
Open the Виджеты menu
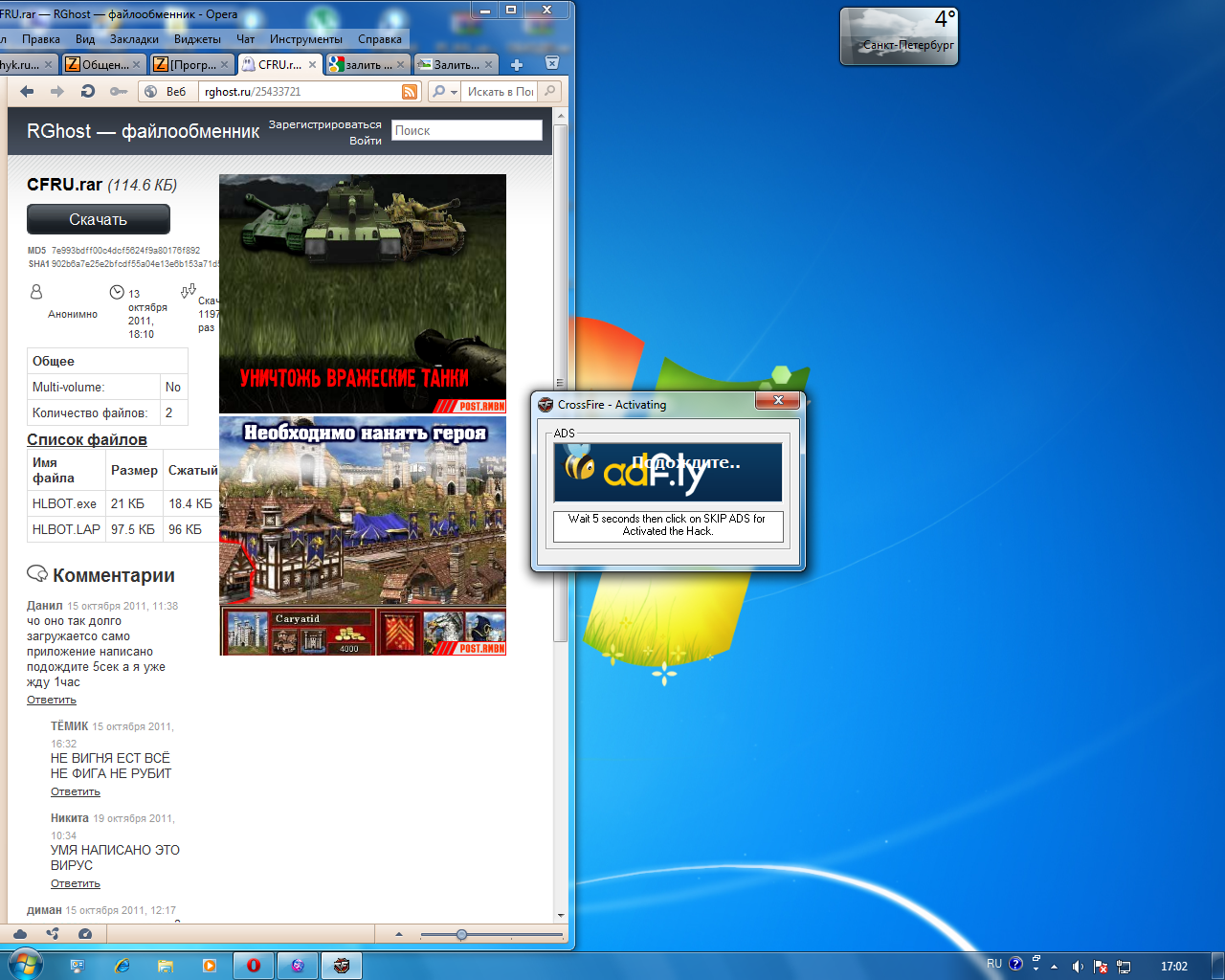[x=197, y=39]
